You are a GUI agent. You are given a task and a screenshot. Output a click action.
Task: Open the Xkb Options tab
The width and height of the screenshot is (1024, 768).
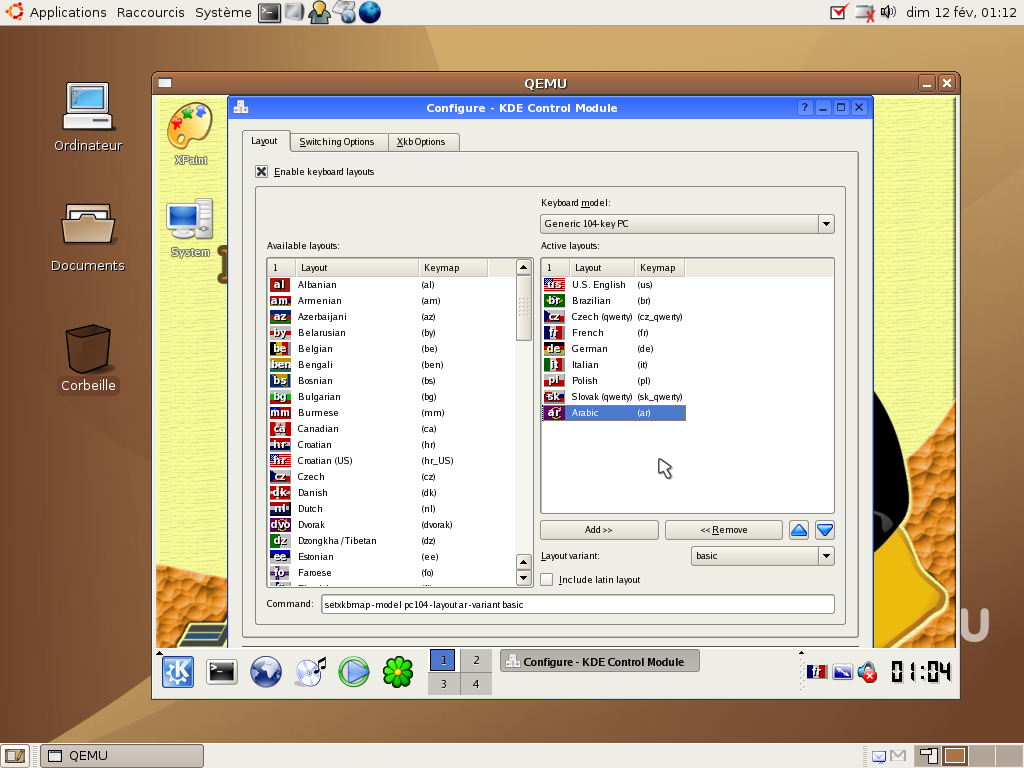[x=421, y=142]
